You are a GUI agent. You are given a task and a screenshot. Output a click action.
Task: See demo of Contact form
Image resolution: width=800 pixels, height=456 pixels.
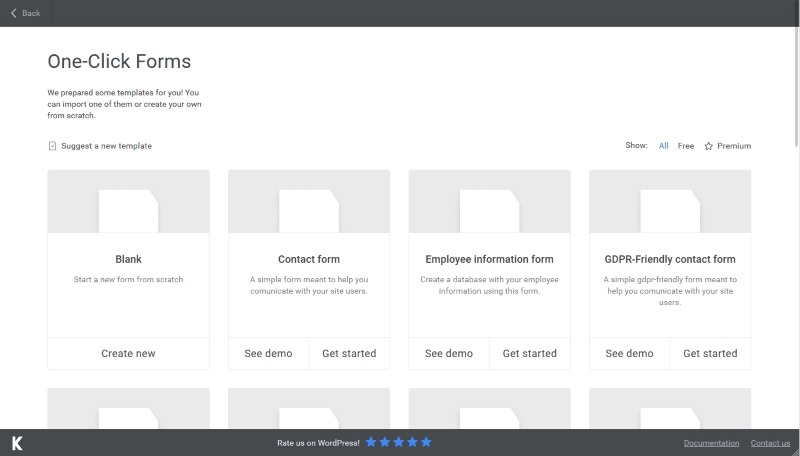[x=268, y=353]
